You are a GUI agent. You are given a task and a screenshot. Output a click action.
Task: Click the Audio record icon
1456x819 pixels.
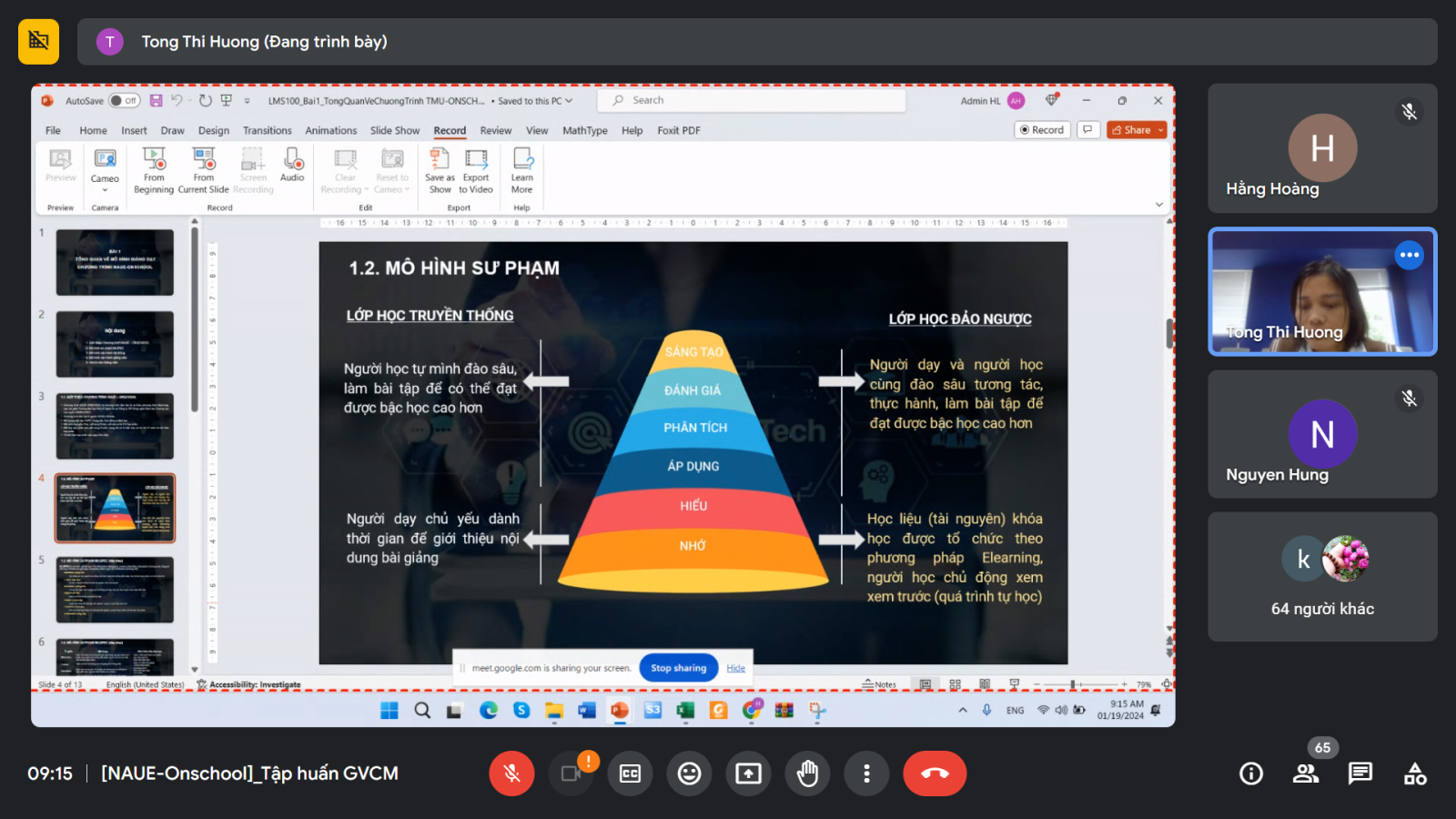coord(292,166)
